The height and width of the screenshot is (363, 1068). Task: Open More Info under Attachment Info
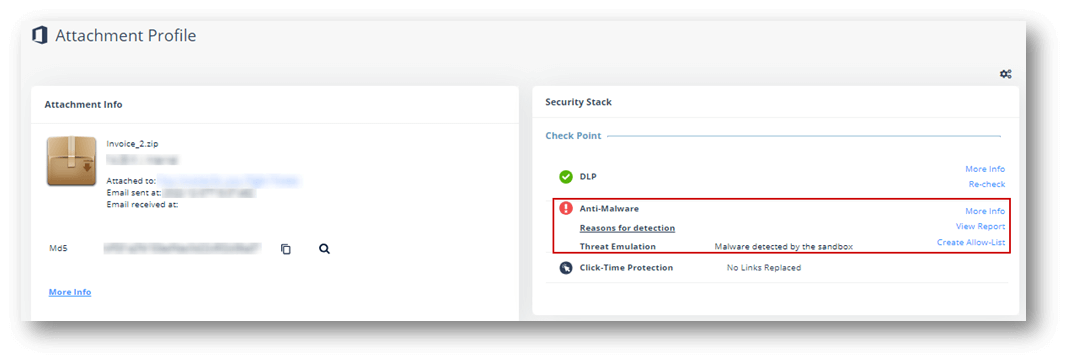[x=70, y=292]
